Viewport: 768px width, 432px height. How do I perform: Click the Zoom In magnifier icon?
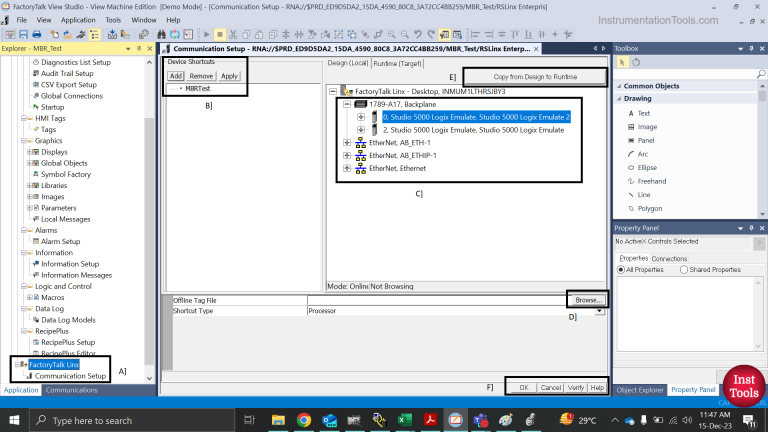(391, 34)
